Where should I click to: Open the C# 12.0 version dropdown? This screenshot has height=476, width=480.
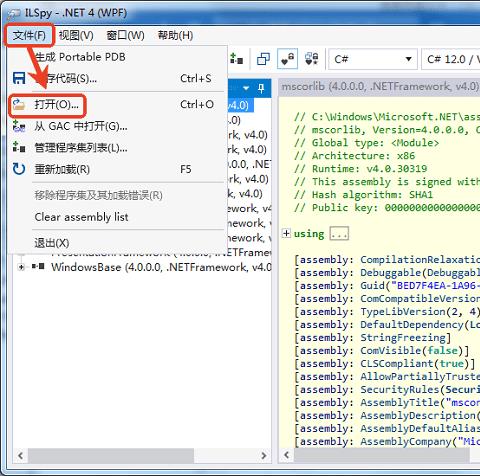tap(451, 59)
